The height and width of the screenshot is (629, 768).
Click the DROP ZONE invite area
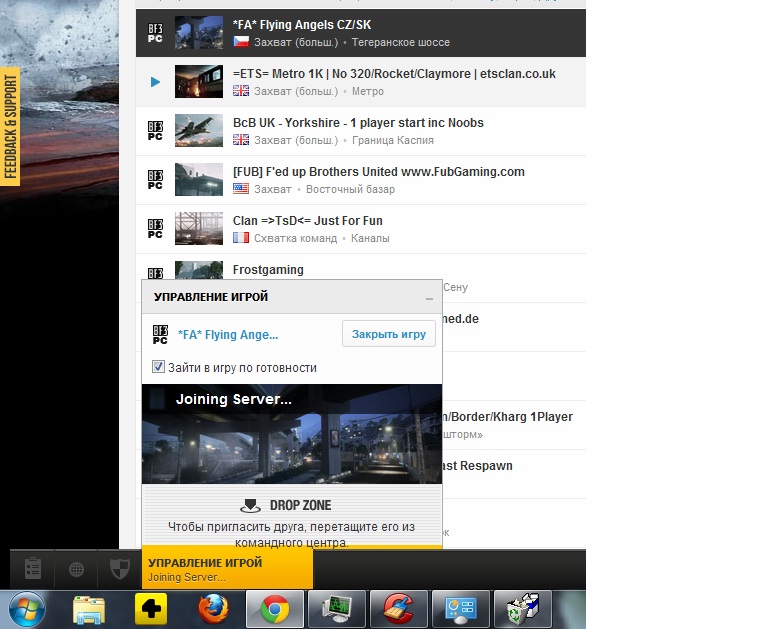pos(292,517)
